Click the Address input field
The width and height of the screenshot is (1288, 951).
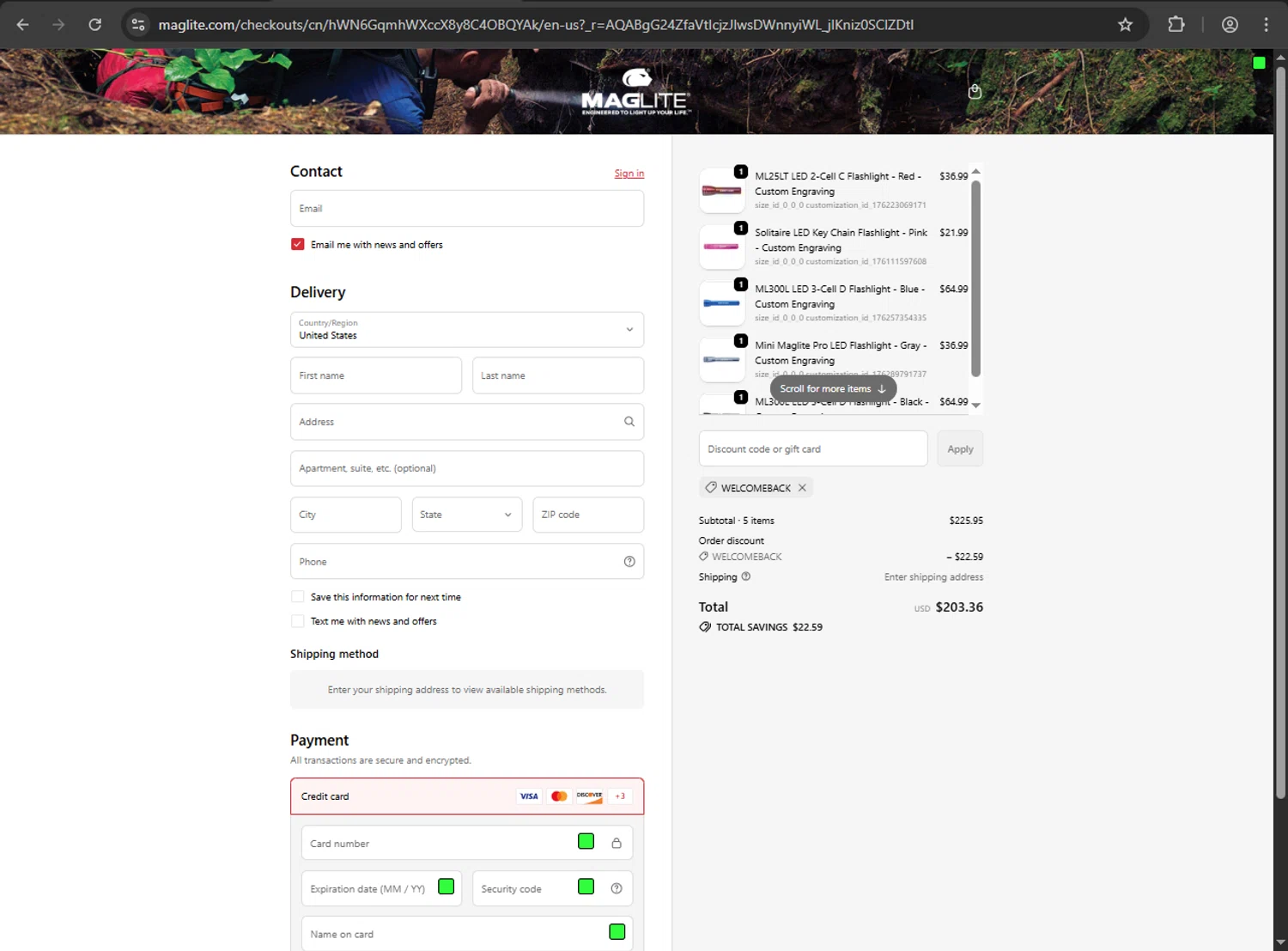click(467, 422)
